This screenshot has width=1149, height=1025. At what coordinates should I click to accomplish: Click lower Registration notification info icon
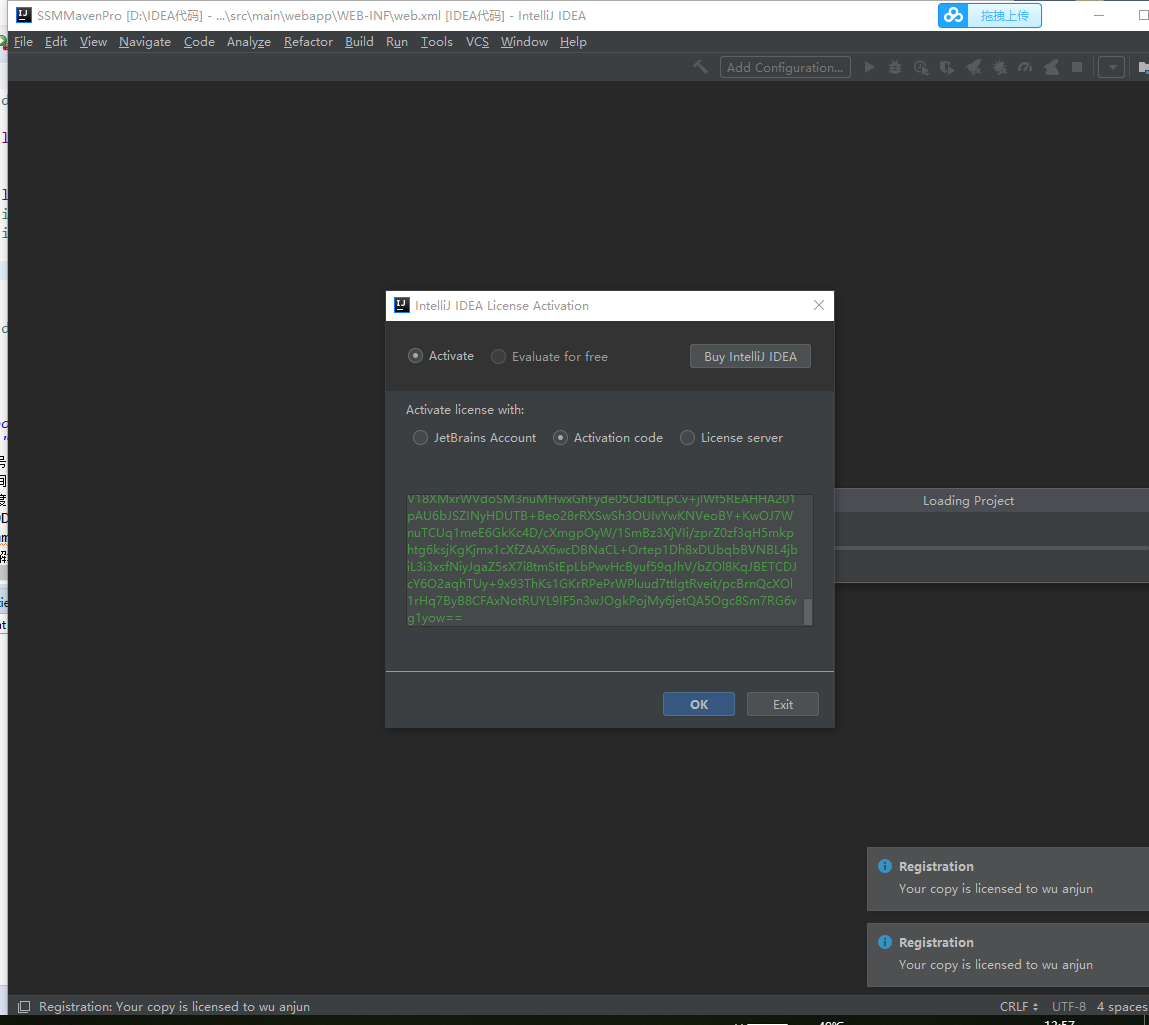click(884, 942)
